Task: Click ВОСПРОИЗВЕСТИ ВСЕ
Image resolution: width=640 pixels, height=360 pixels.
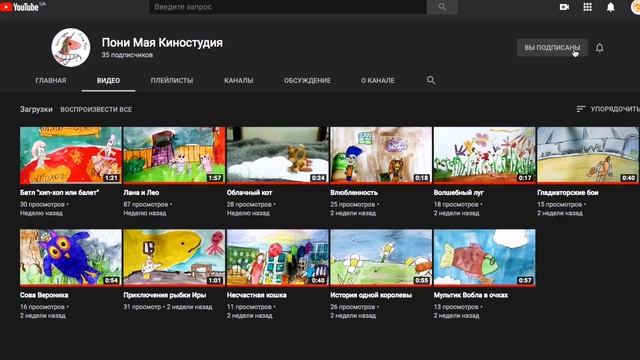Action: [x=96, y=109]
